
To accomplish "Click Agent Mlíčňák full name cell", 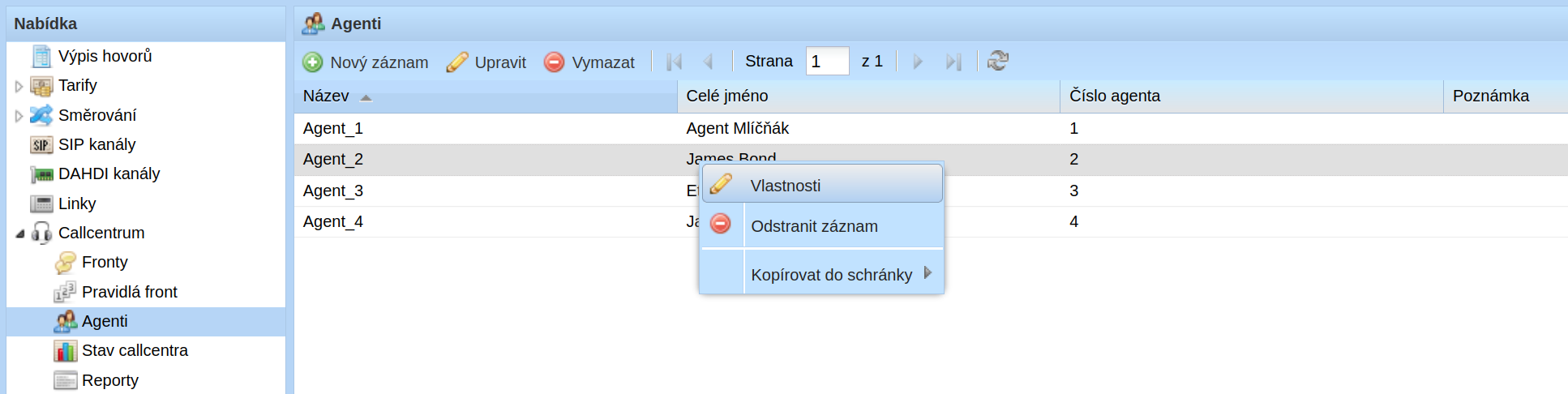I will (868, 128).
